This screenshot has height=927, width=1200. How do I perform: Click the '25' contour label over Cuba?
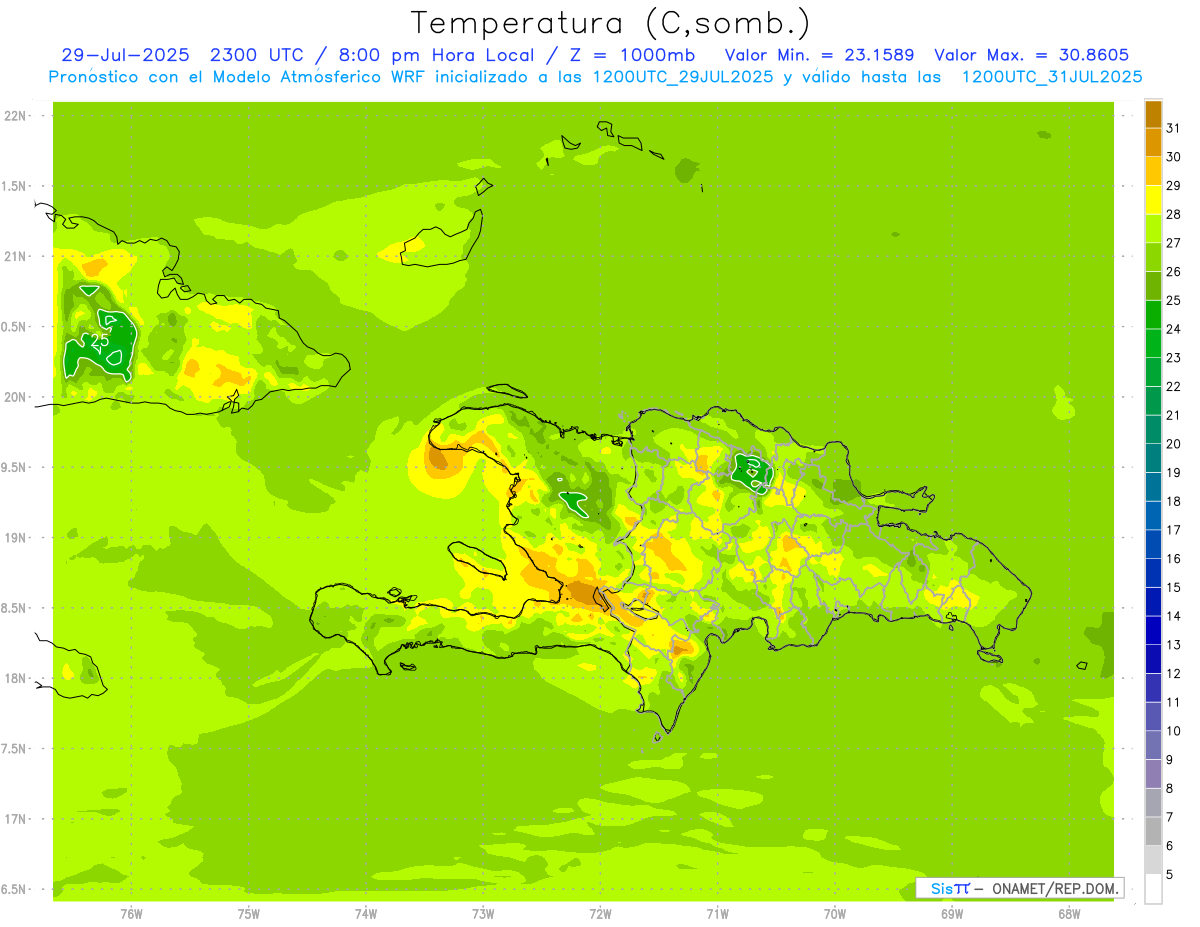(x=99, y=340)
